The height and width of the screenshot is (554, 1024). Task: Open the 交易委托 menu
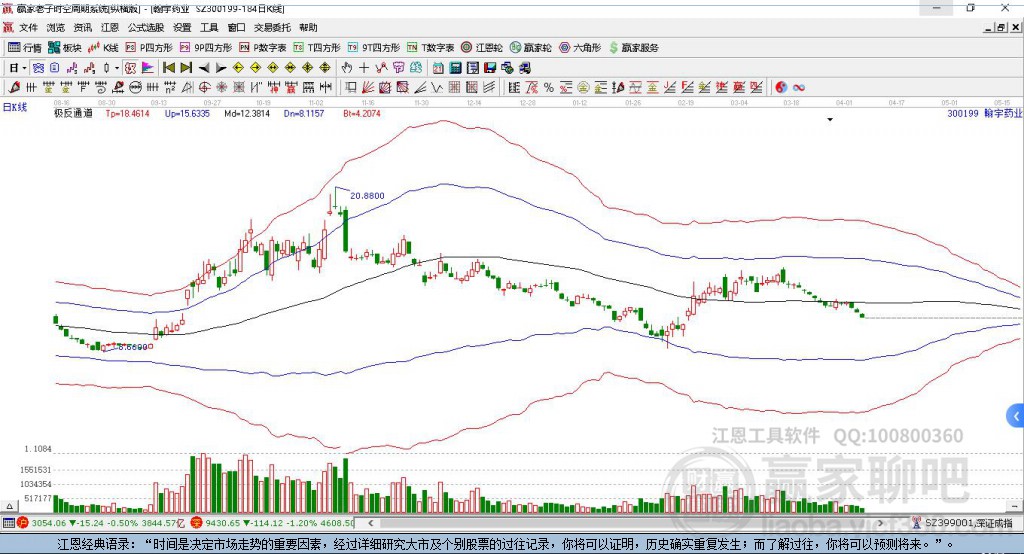(x=272, y=27)
